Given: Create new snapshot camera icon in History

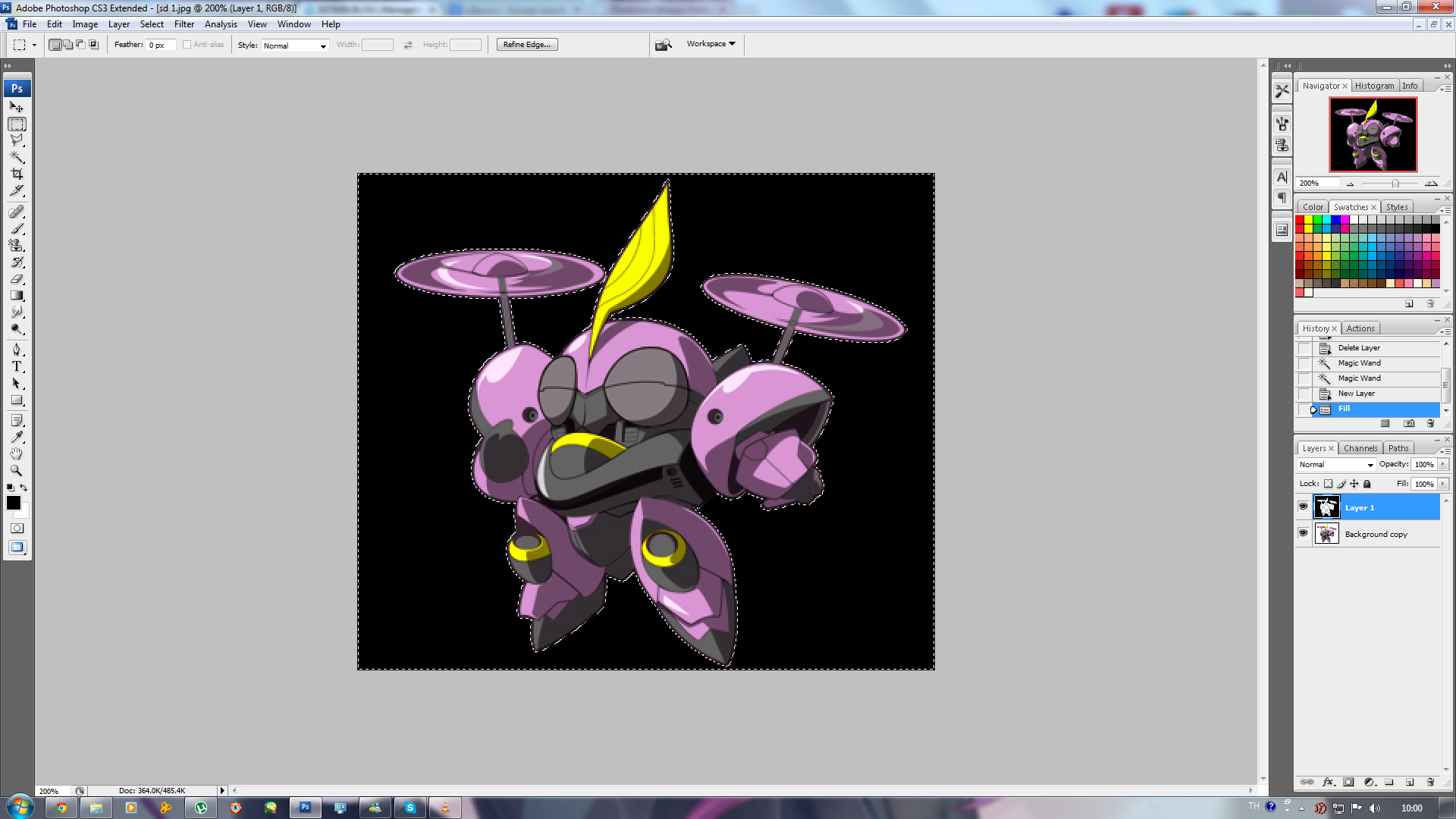Looking at the screenshot, I should point(1409,423).
